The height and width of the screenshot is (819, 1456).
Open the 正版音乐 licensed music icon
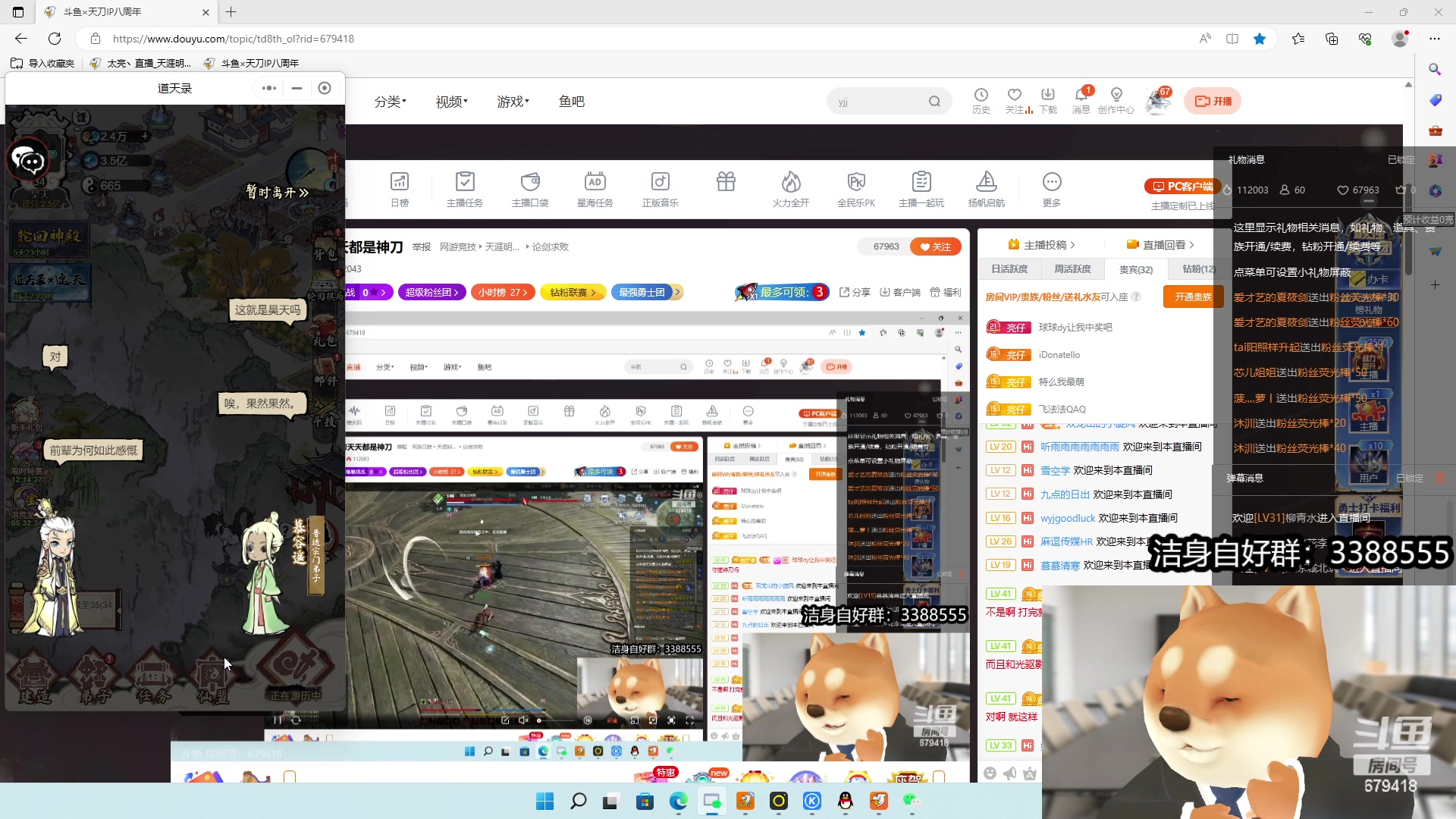(661, 188)
